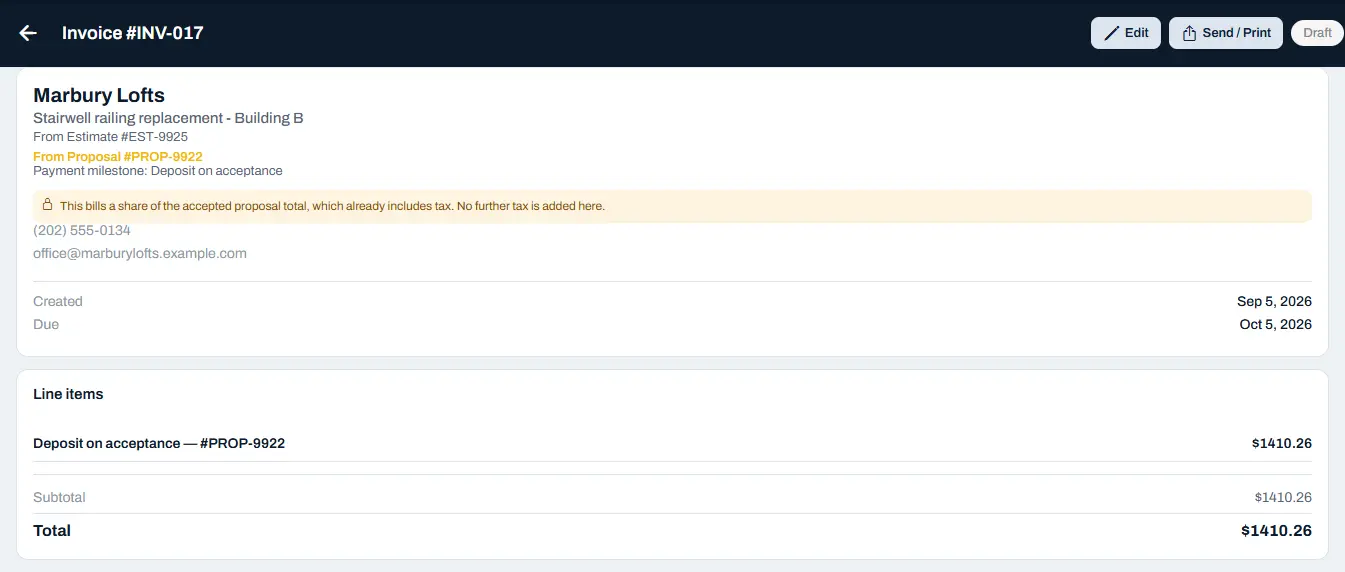Click the Oct 5, 2026 due date
The width and height of the screenshot is (1345, 572).
point(1275,324)
